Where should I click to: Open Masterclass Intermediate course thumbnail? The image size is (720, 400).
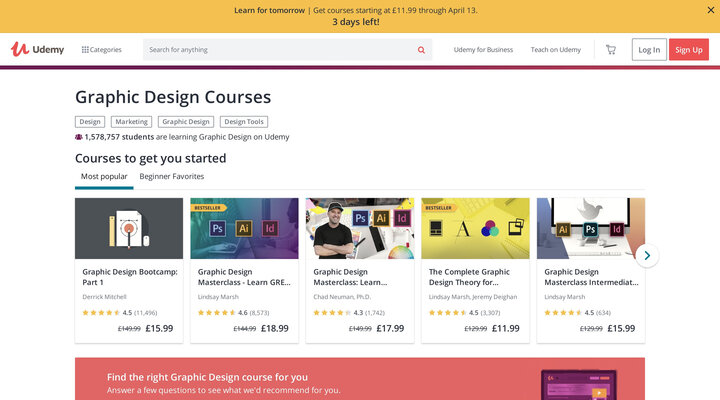[591, 228]
